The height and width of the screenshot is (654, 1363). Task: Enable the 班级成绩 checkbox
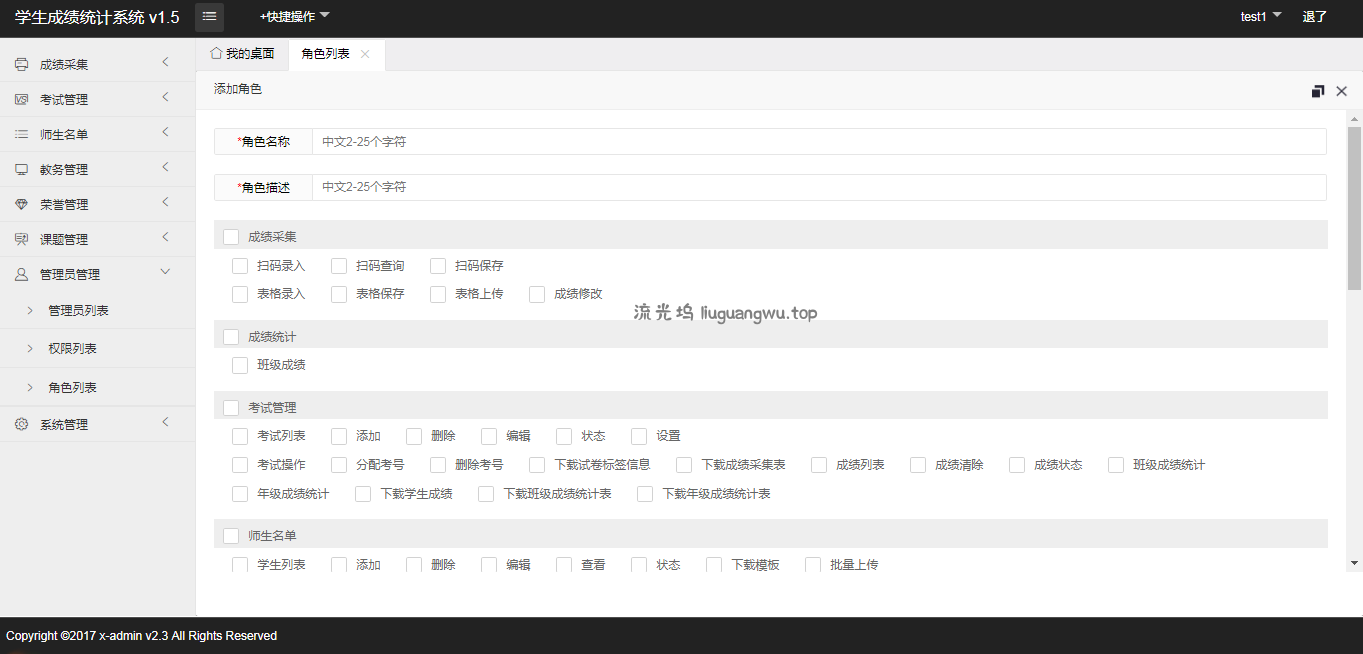[x=240, y=365]
